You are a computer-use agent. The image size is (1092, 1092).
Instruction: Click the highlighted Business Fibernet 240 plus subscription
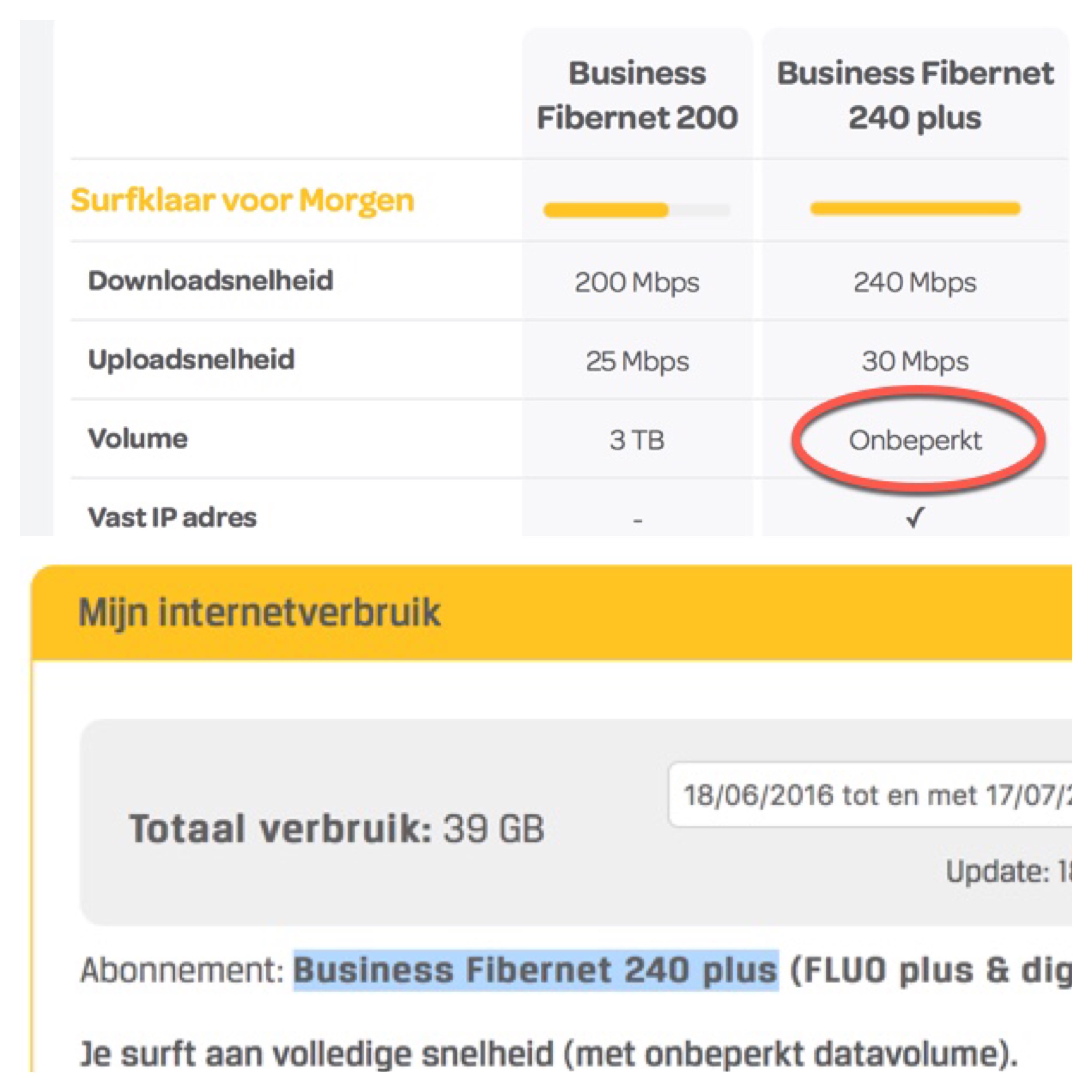[535, 971]
